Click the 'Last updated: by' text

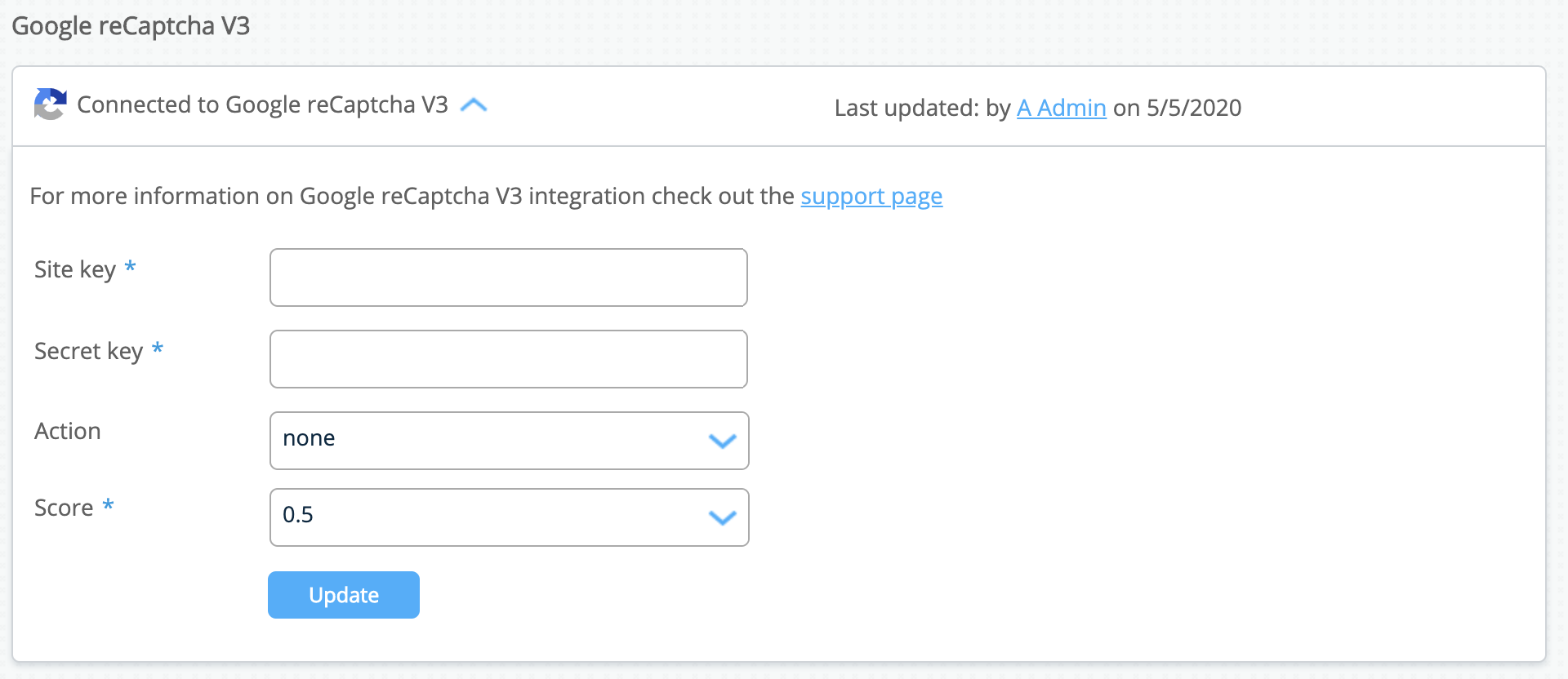[922, 108]
